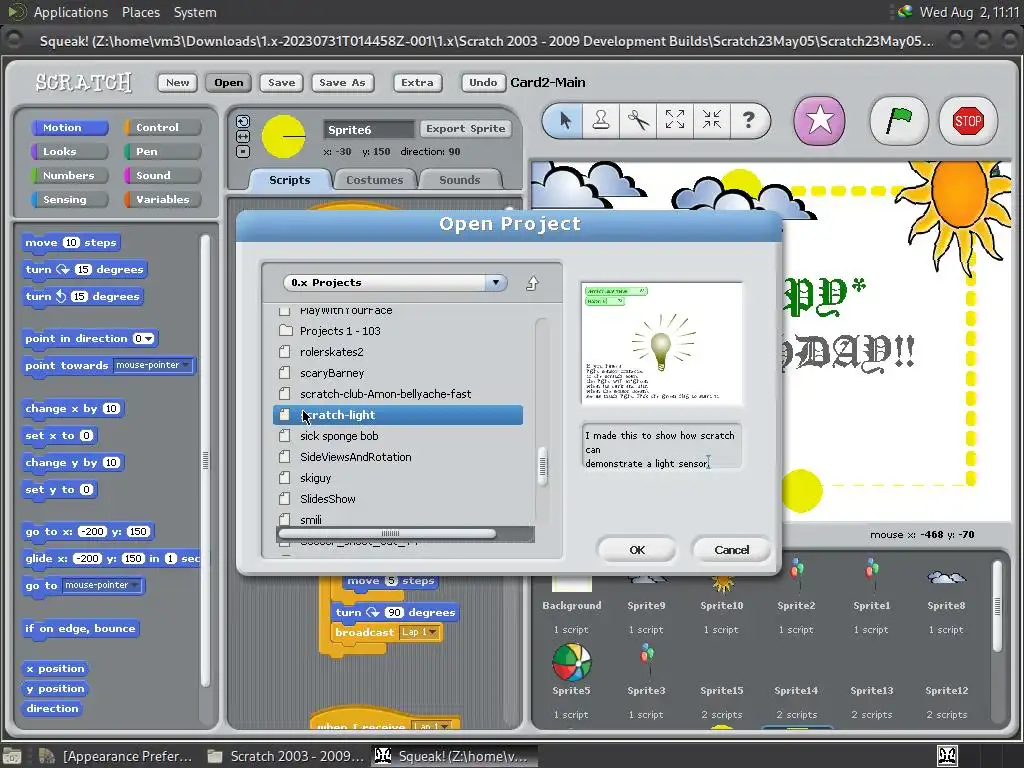Select the rotate-freely rotation style icon
Screen dimensions: 1024x768
click(x=242, y=121)
